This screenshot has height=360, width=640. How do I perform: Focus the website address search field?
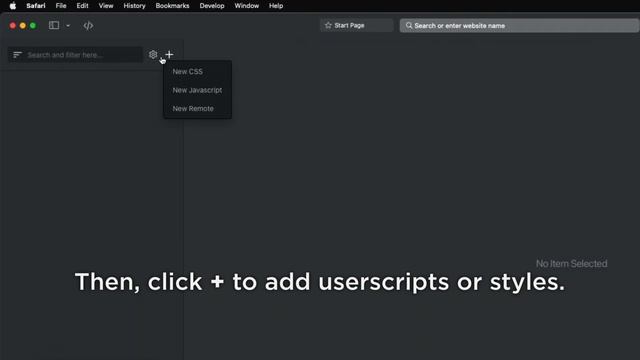[x=519, y=25]
